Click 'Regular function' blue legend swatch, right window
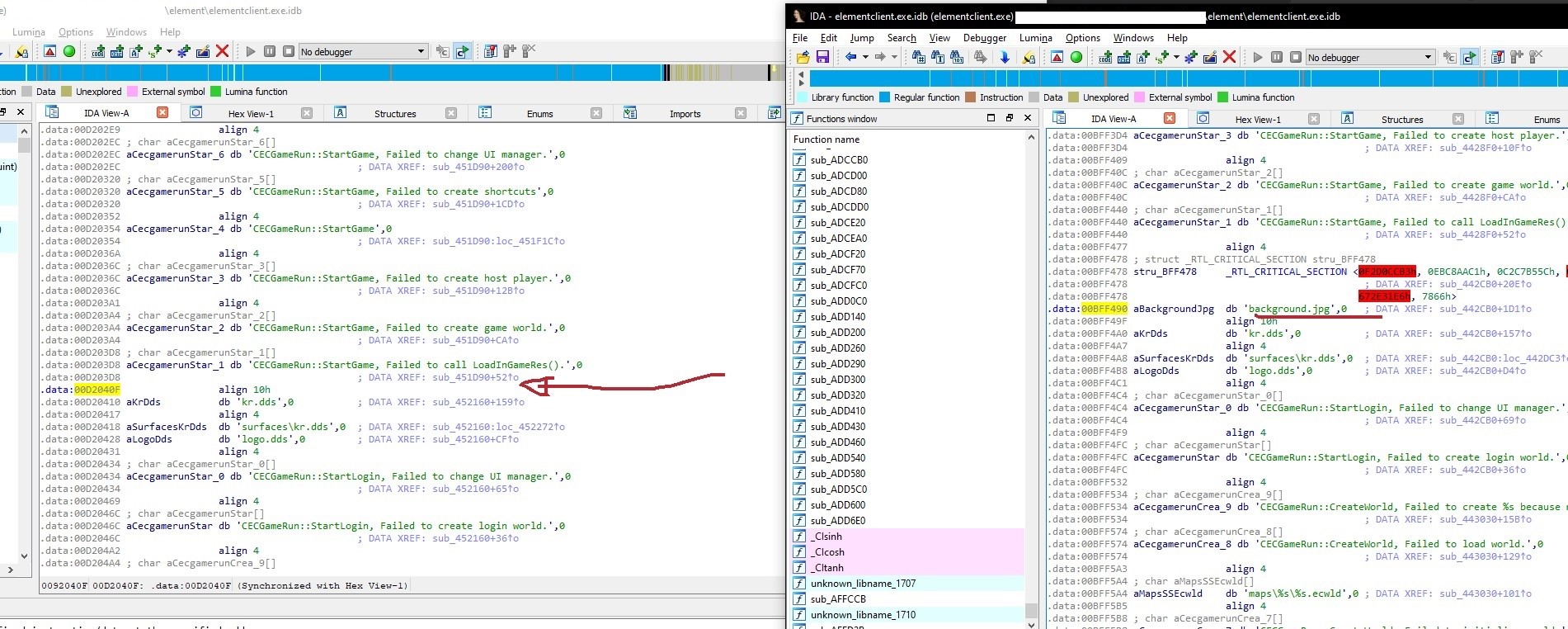The height and width of the screenshot is (629, 1568). pos(884,97)
